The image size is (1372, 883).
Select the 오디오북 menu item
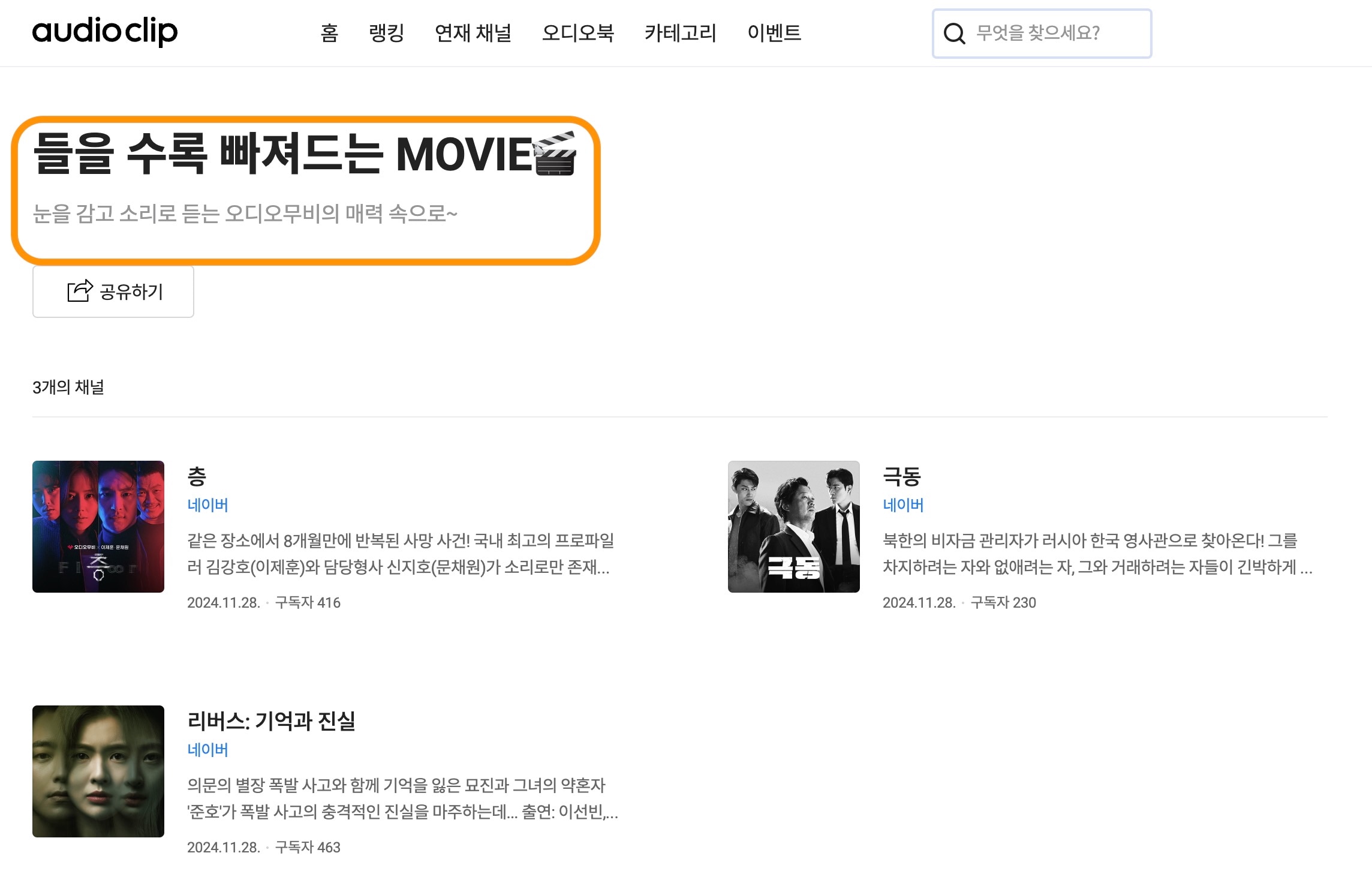point(578,32)
